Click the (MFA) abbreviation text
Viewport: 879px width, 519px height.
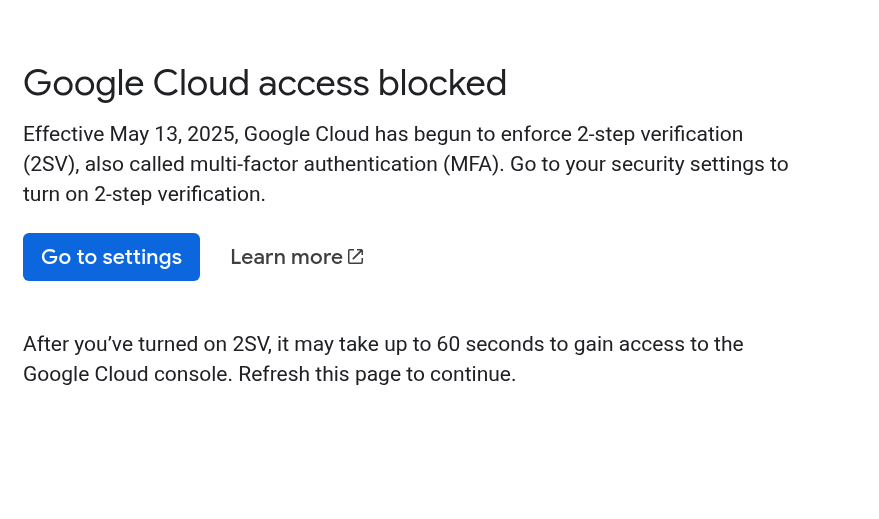[x=471, y=164]
